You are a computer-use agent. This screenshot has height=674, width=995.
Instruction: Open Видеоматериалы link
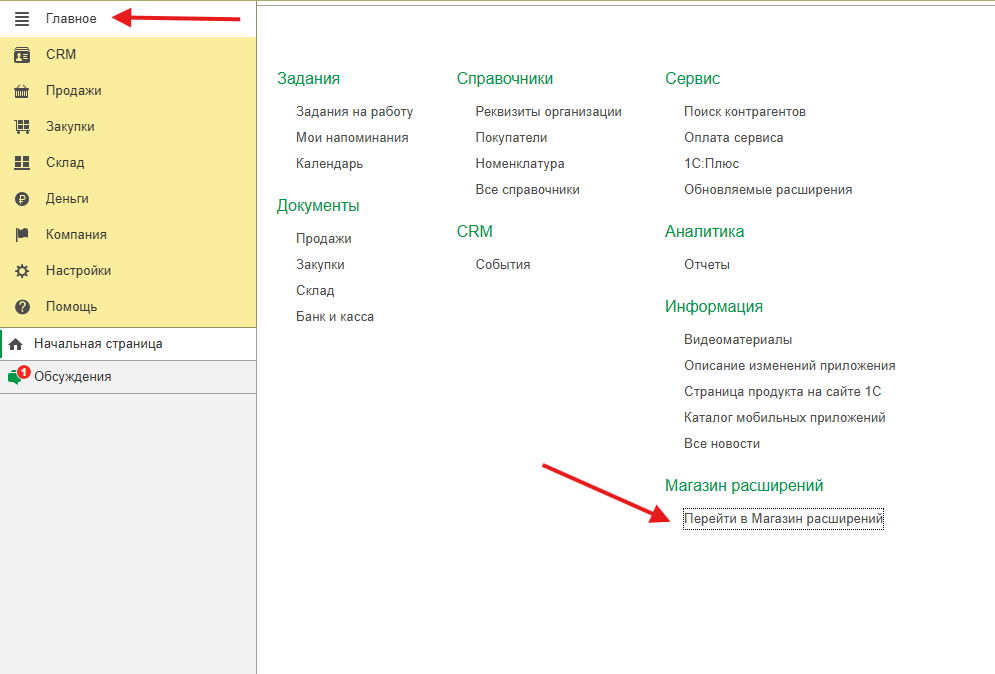[737, 340]
